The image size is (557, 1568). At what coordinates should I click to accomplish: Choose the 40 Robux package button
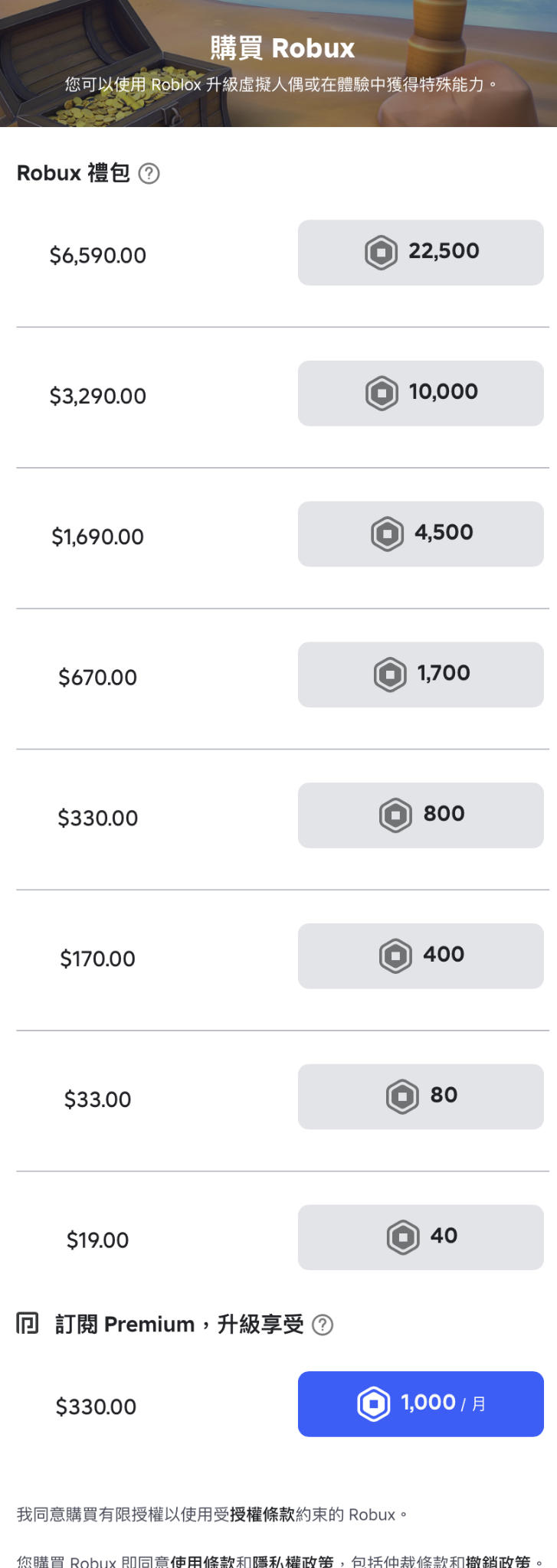tap(421, 1237)
